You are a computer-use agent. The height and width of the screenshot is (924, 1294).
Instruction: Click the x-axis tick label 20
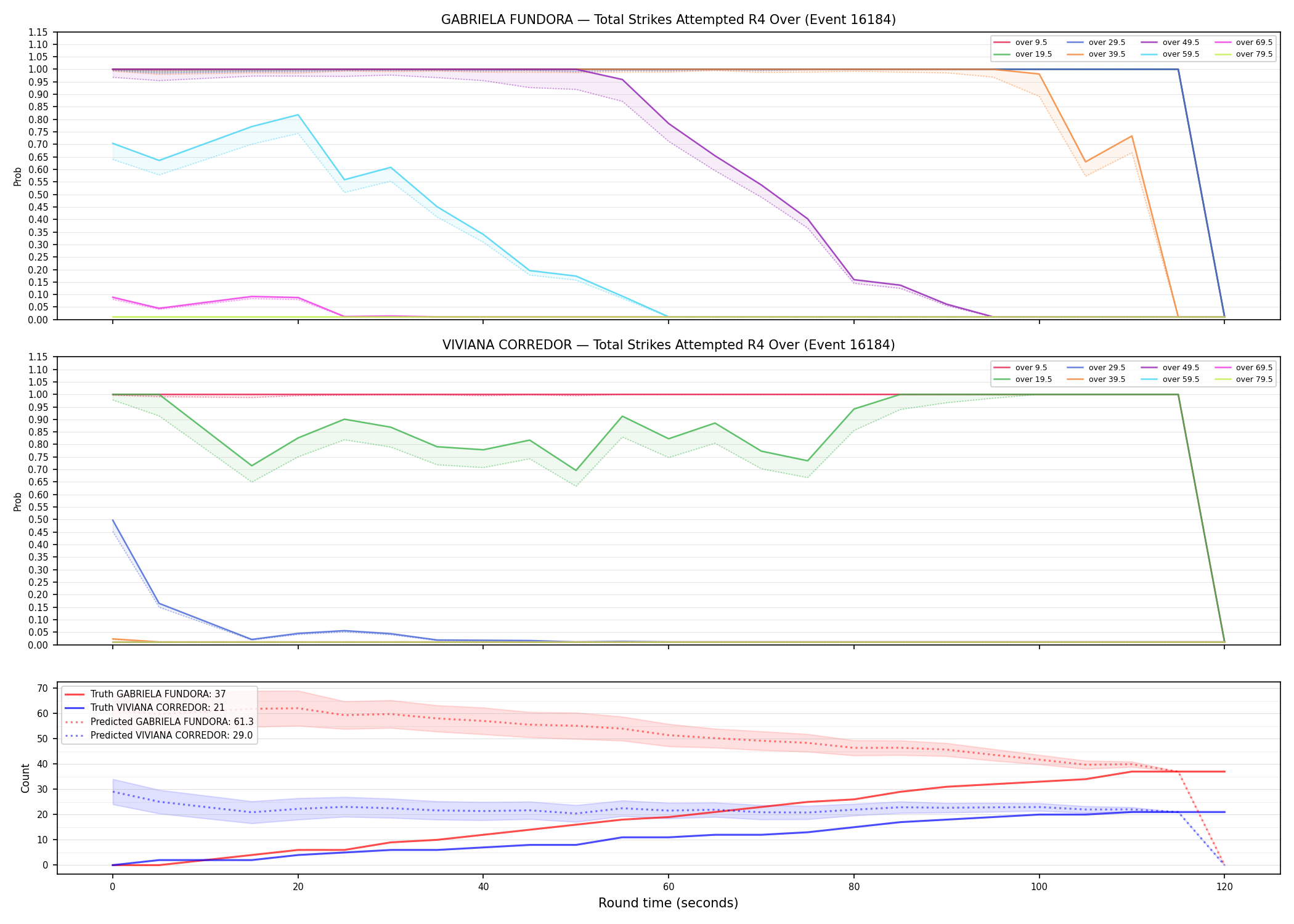(298, 887)
